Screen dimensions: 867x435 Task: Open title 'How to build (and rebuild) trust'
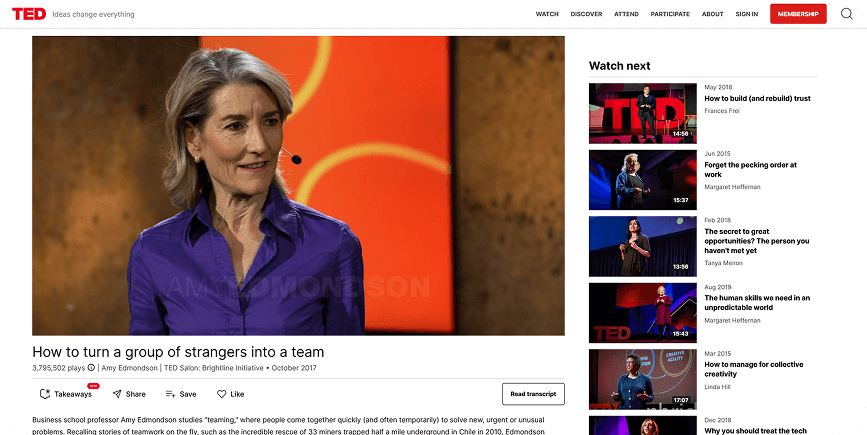click(x=757, y=98)
